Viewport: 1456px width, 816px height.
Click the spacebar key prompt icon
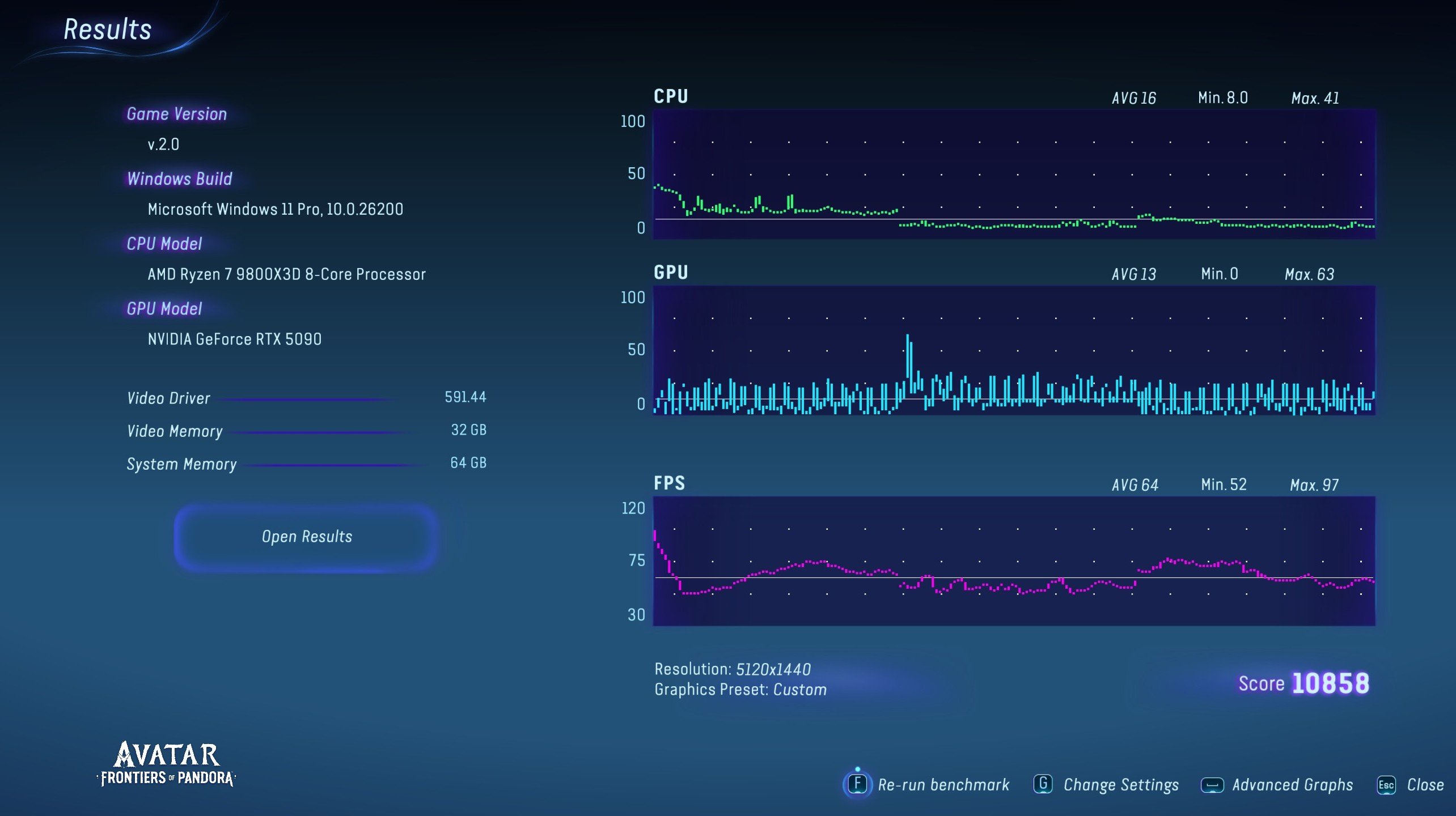(x=1212, y=785)
